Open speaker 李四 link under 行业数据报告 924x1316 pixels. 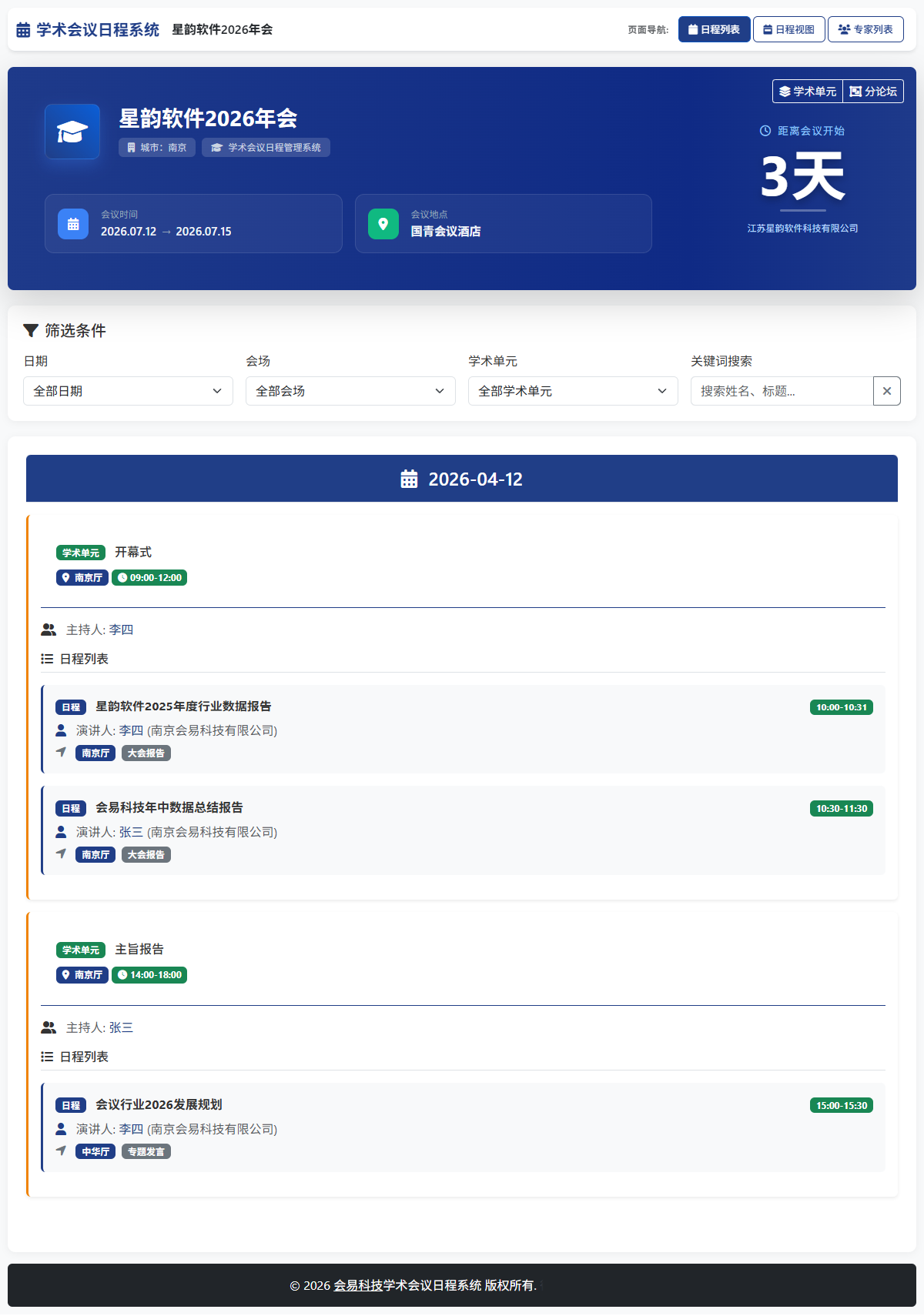(x=131, y=730)
